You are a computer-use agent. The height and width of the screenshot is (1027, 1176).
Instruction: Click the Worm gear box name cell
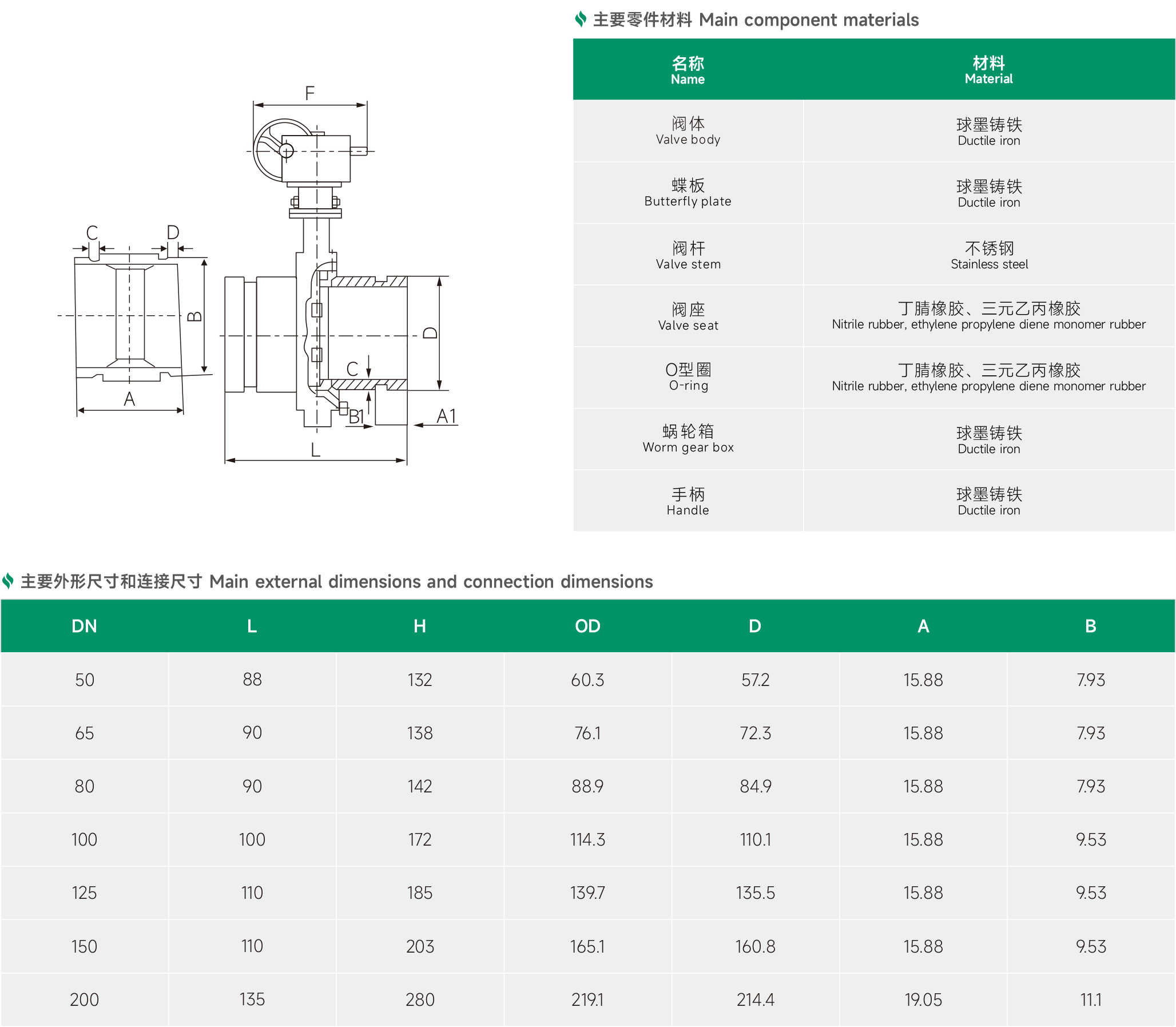(x=688, y=438)
